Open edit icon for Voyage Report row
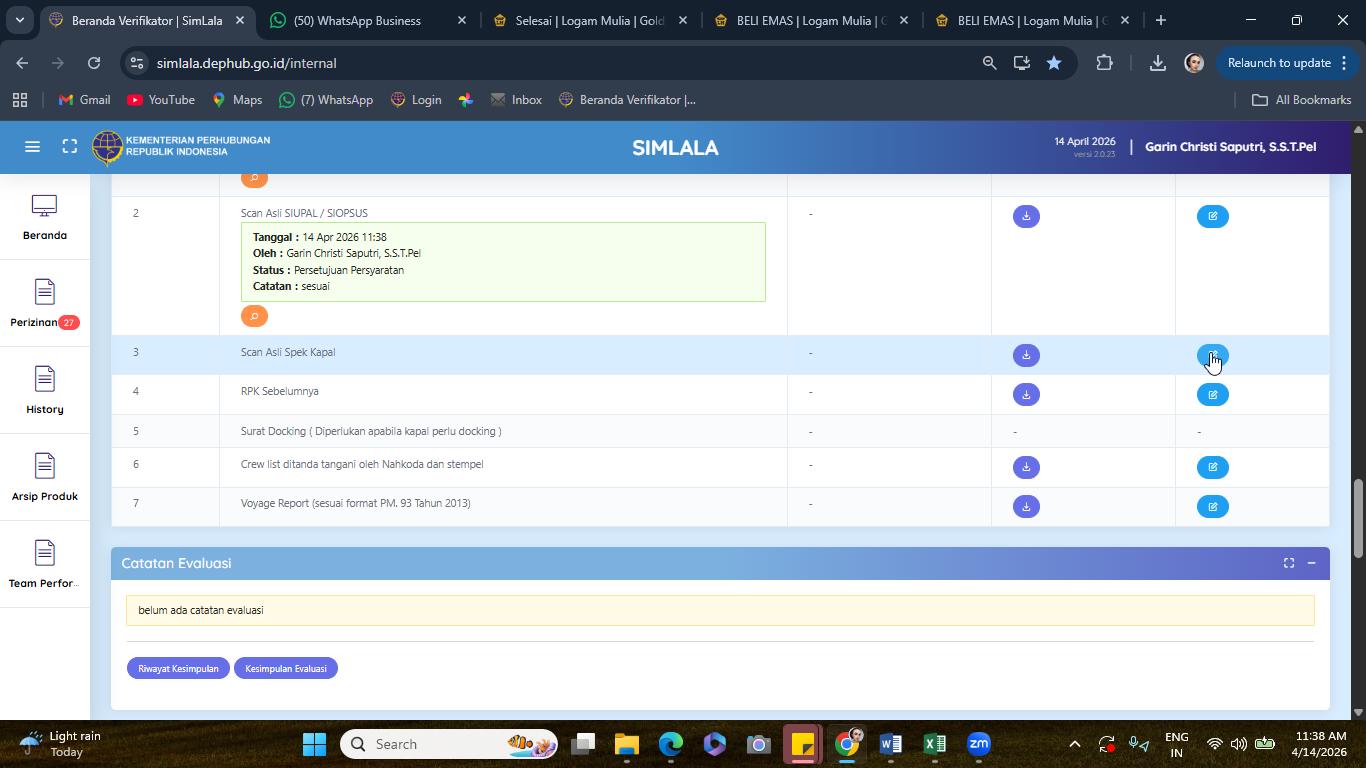The width and height of the screenshot is (1366, 768). pos(1212,506)
